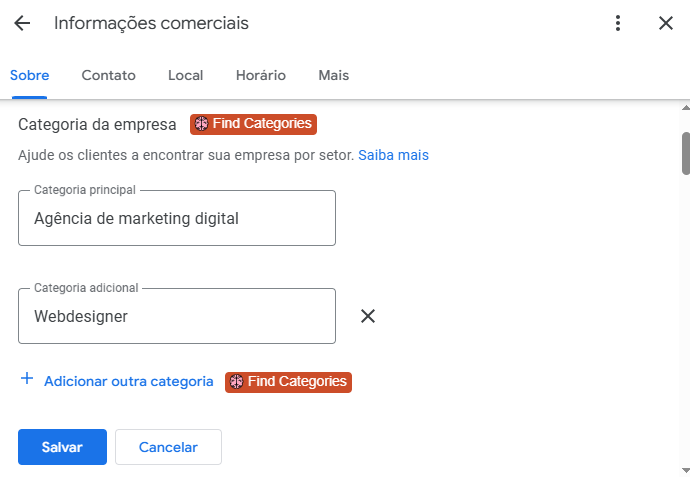The height and width of the screenshot is (477, 690).
Task: Open the Contato tab
Action: point(109,75)
